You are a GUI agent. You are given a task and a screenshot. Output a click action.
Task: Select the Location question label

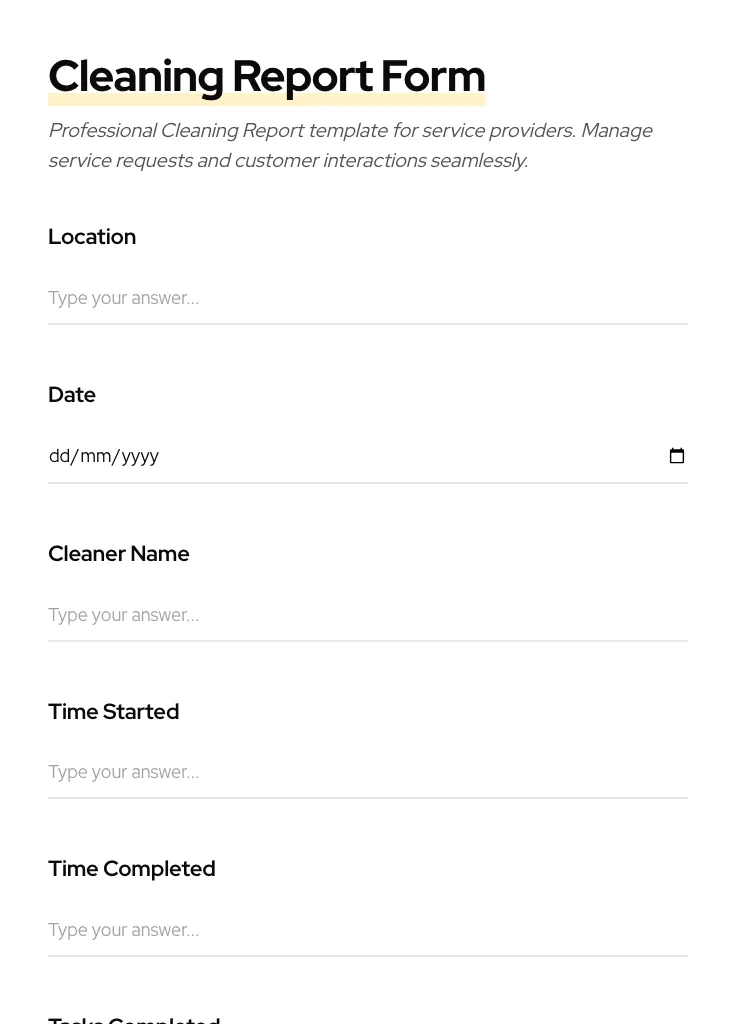(x=92, y=237)
